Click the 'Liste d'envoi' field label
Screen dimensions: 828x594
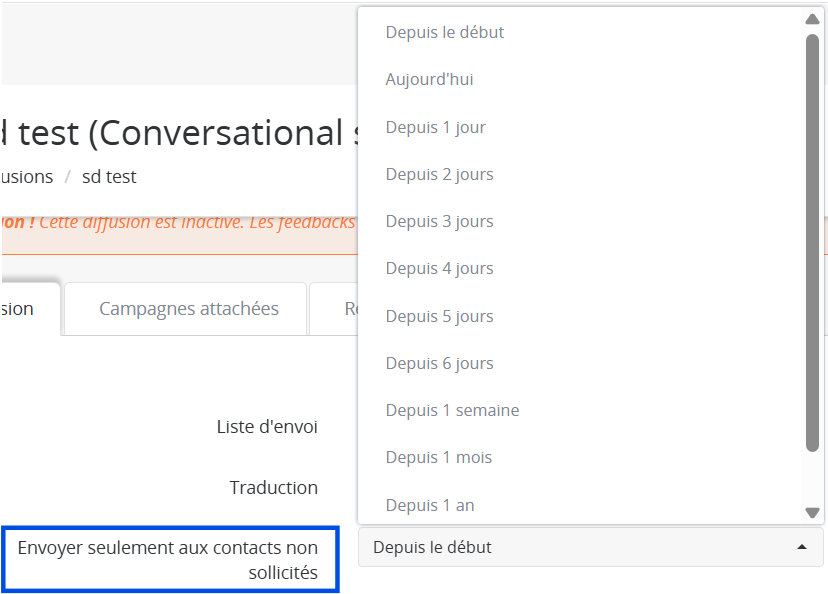[267, 427]
